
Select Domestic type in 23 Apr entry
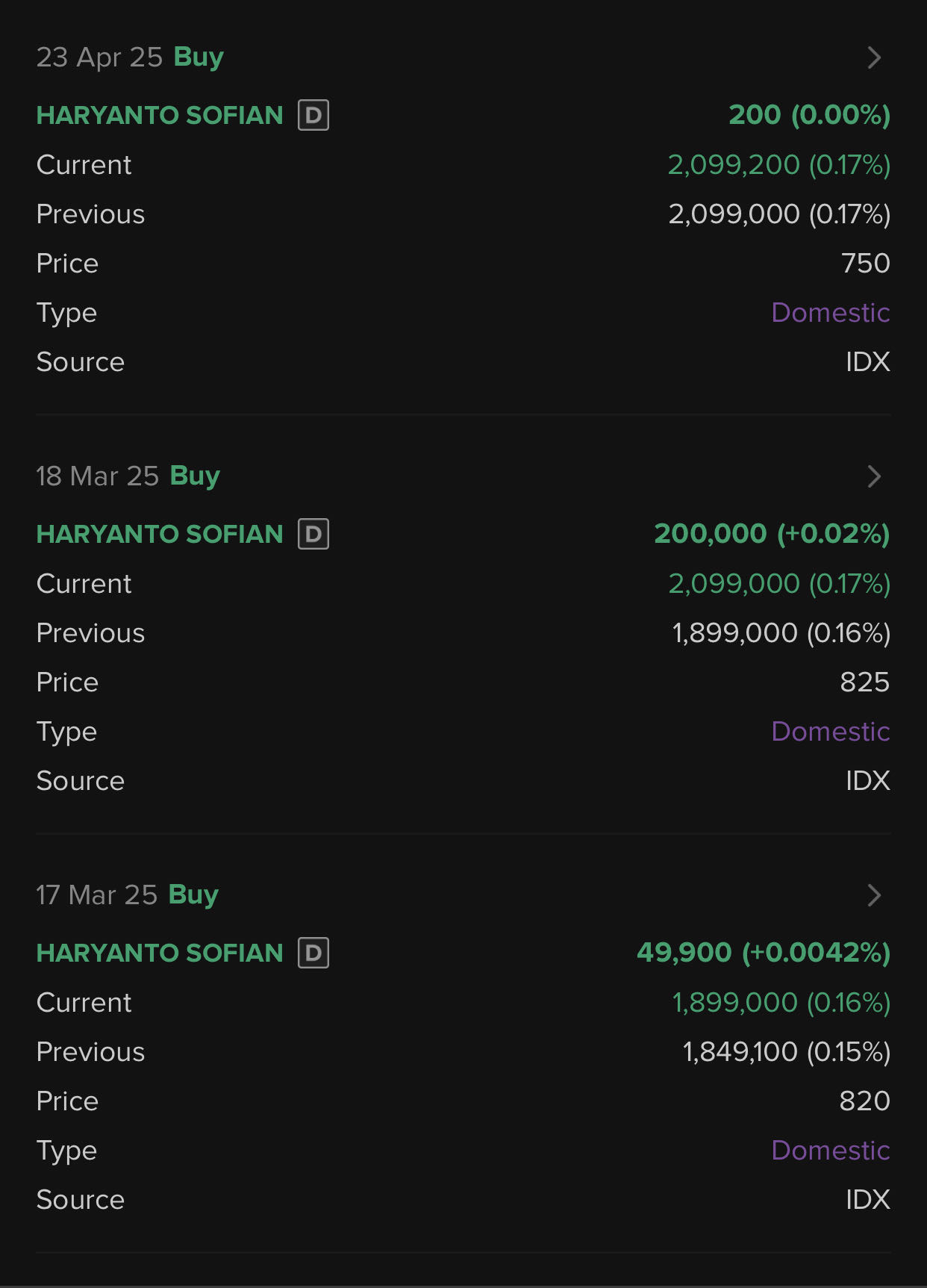tap(830, 312)
